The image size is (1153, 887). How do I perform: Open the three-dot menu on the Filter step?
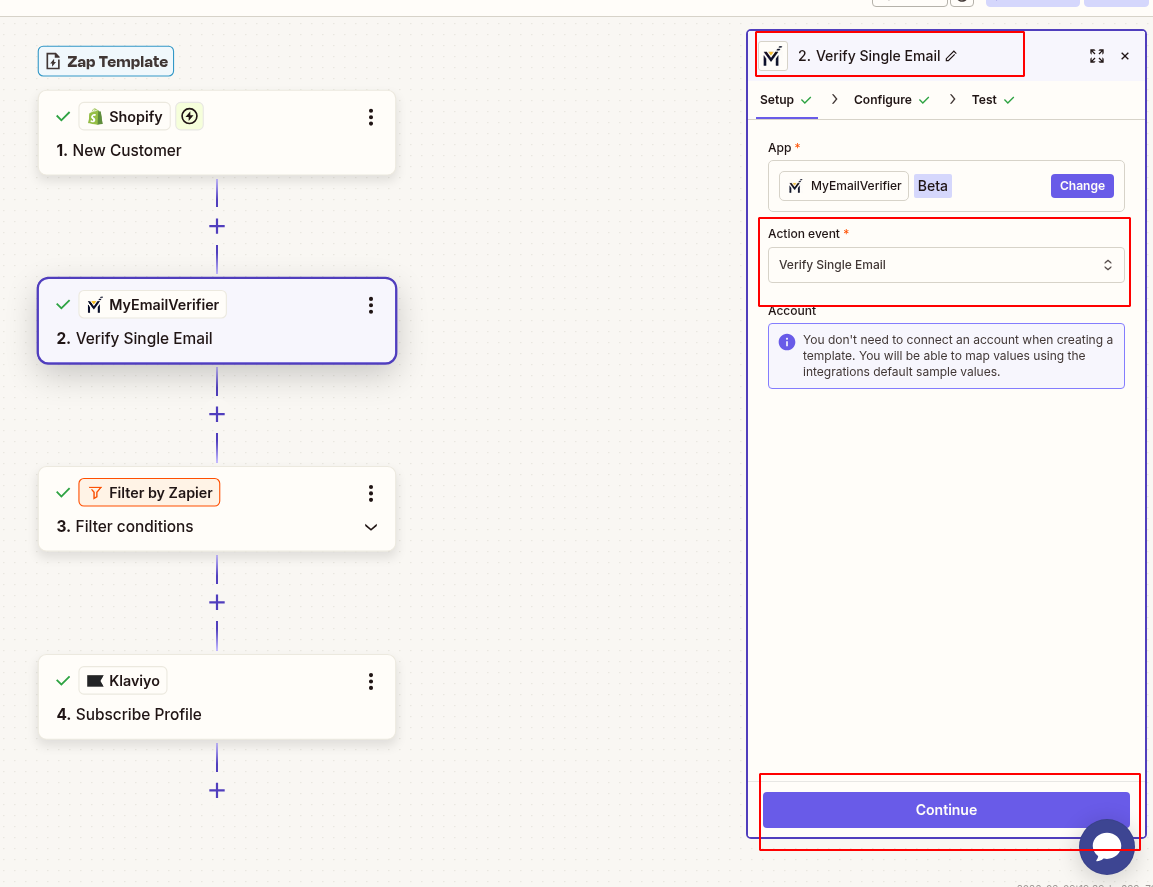[x=371, y=493]
